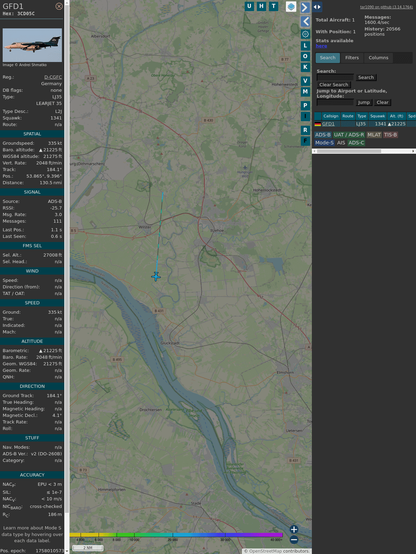The image size is (416, 554).
Task: Sort table by Alt. (ft) column header
Action: tap(396, 116)
